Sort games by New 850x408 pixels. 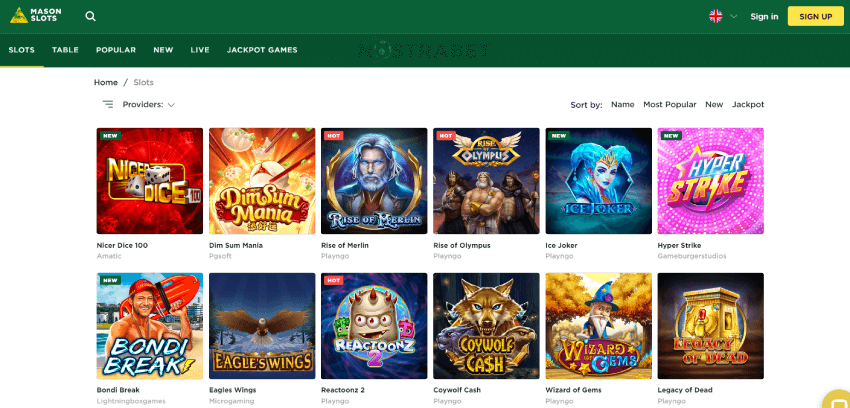pyautogui.click(x=714, y=105)
